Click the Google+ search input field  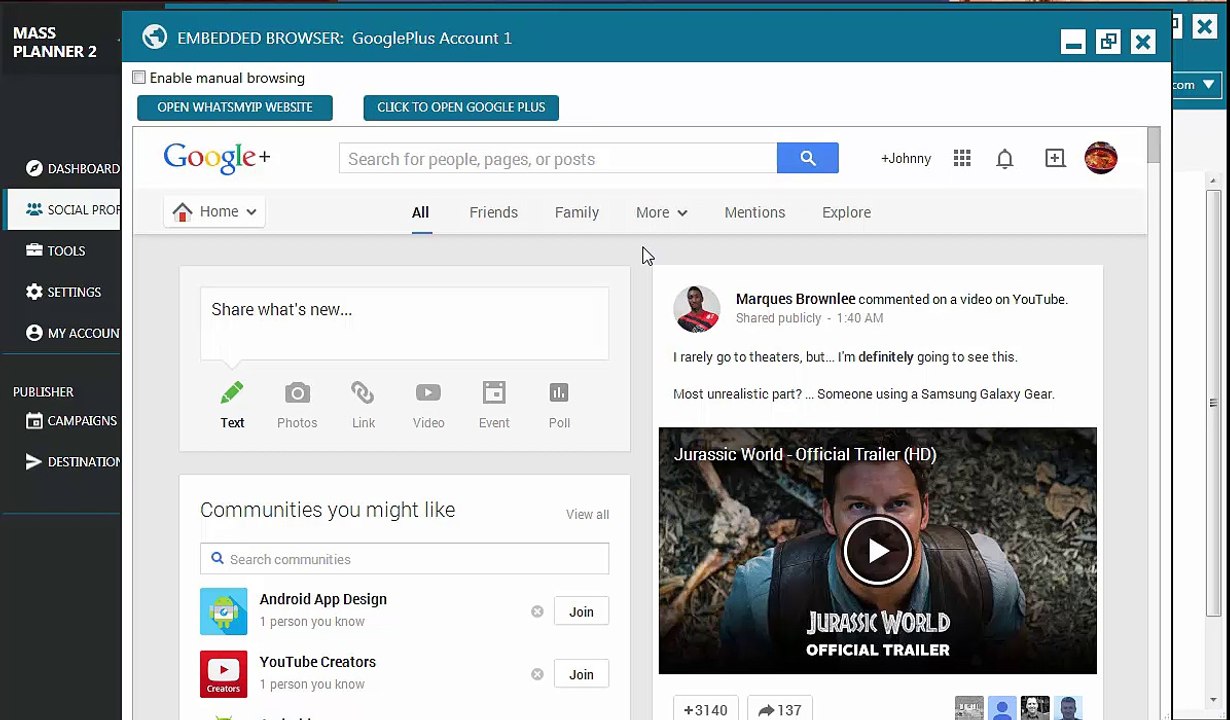point(558,158)
